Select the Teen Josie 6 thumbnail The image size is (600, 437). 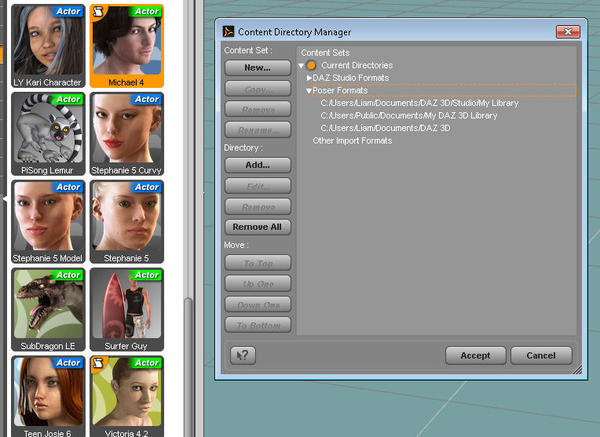[48, 396]
